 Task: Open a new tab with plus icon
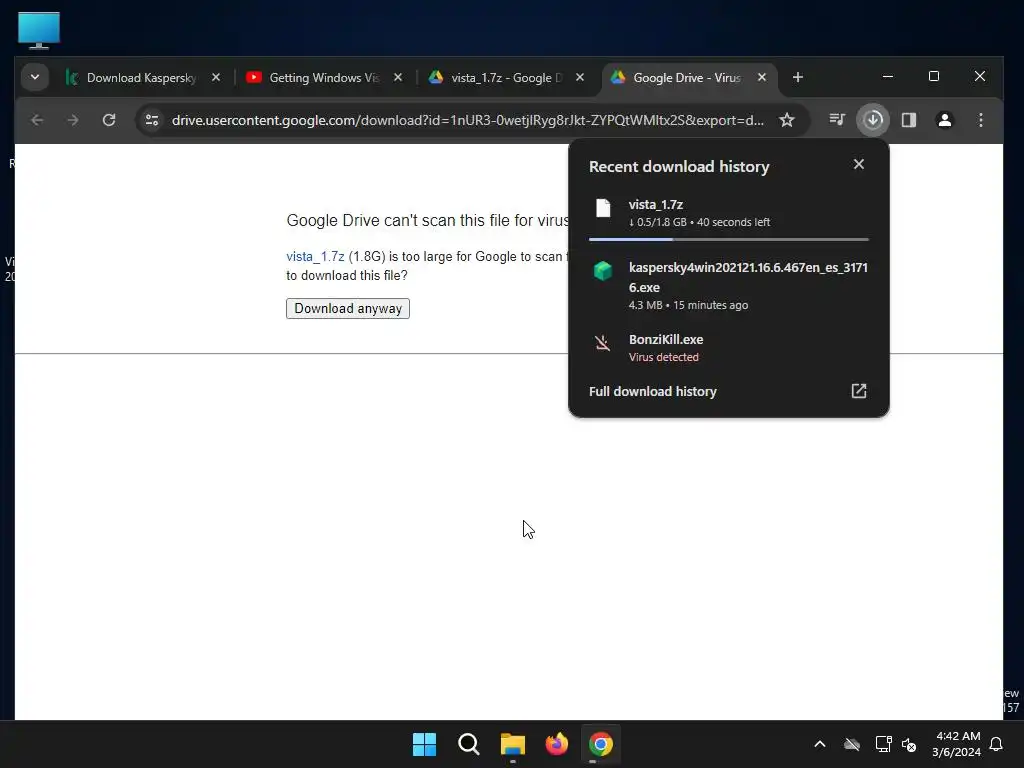click(x=797, y=78)
